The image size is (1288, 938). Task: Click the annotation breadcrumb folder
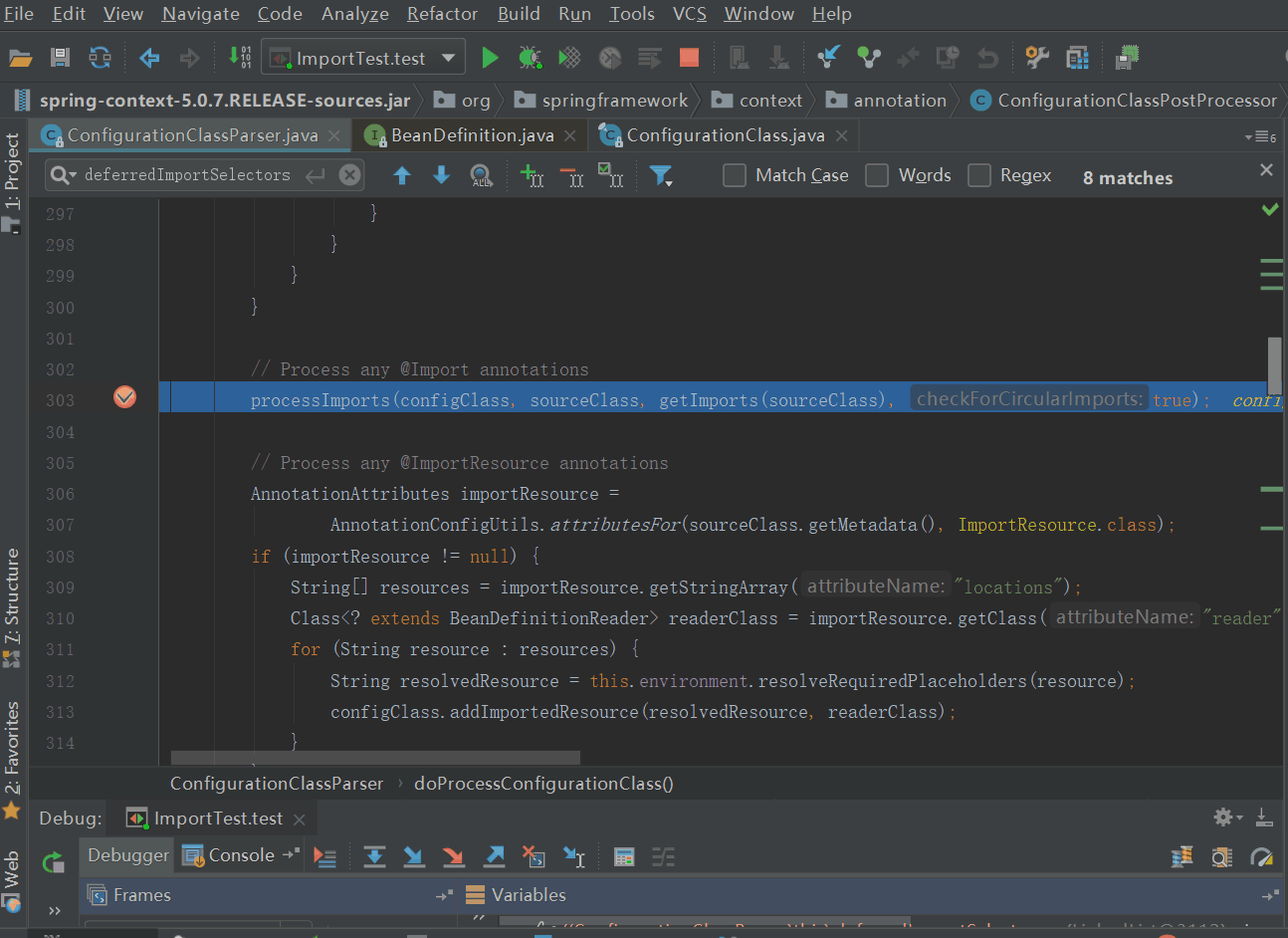(886, 101)
